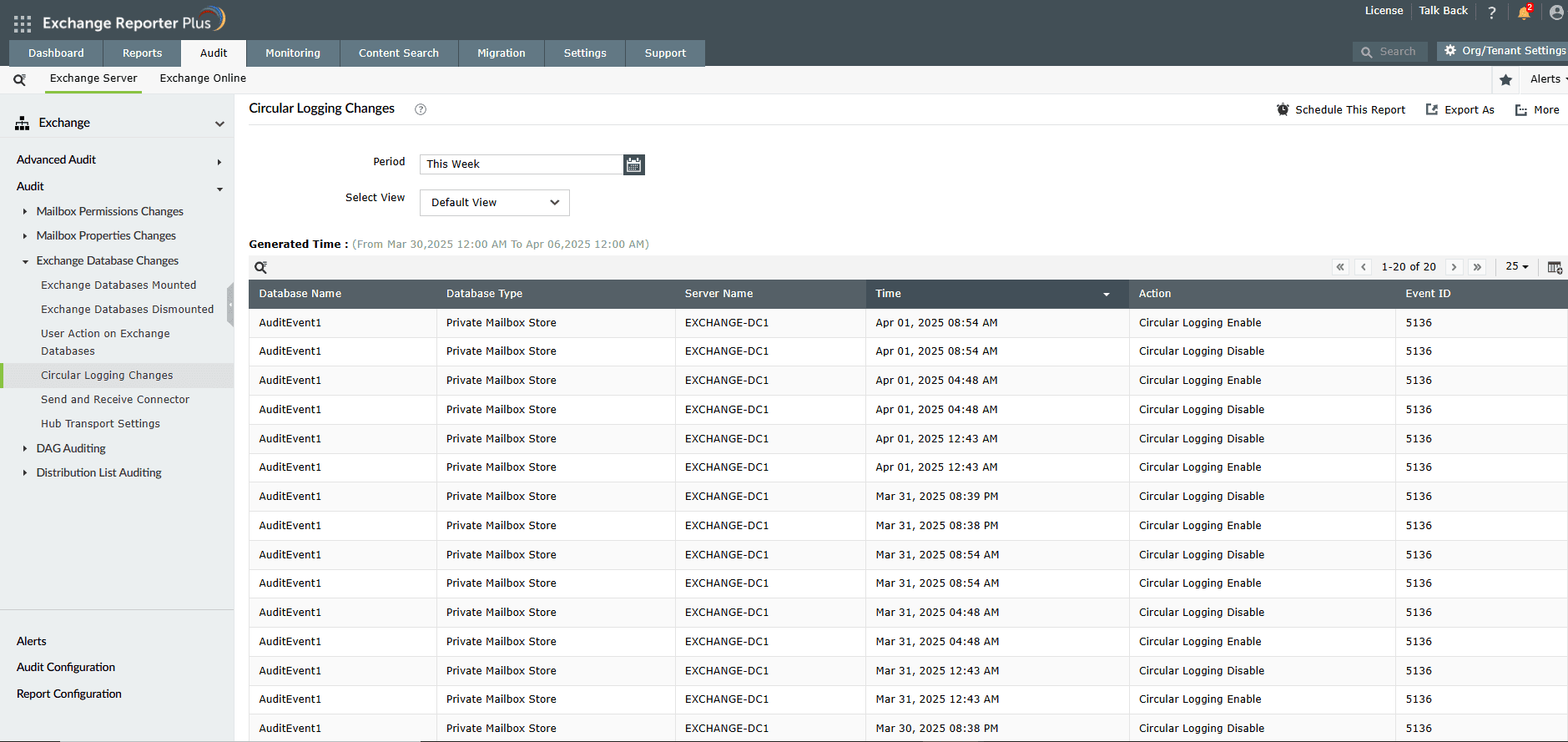Click Export As button
Image resolution: width=1568 pixels, height=742 pixels.
tap(1460, 110)
